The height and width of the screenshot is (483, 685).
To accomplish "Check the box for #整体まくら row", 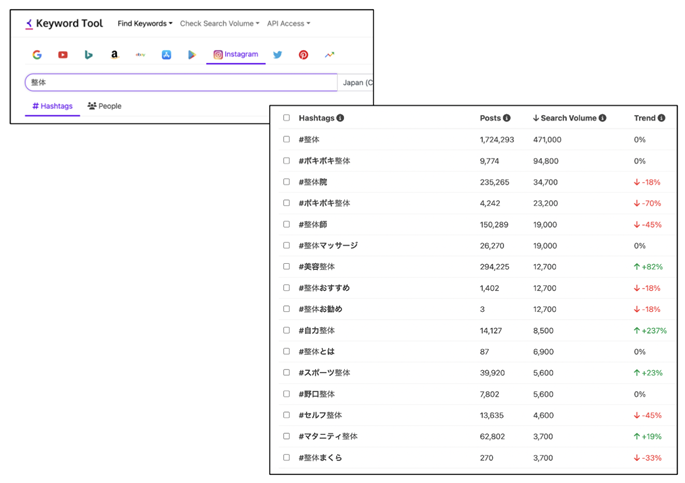I will pos(287,458).
